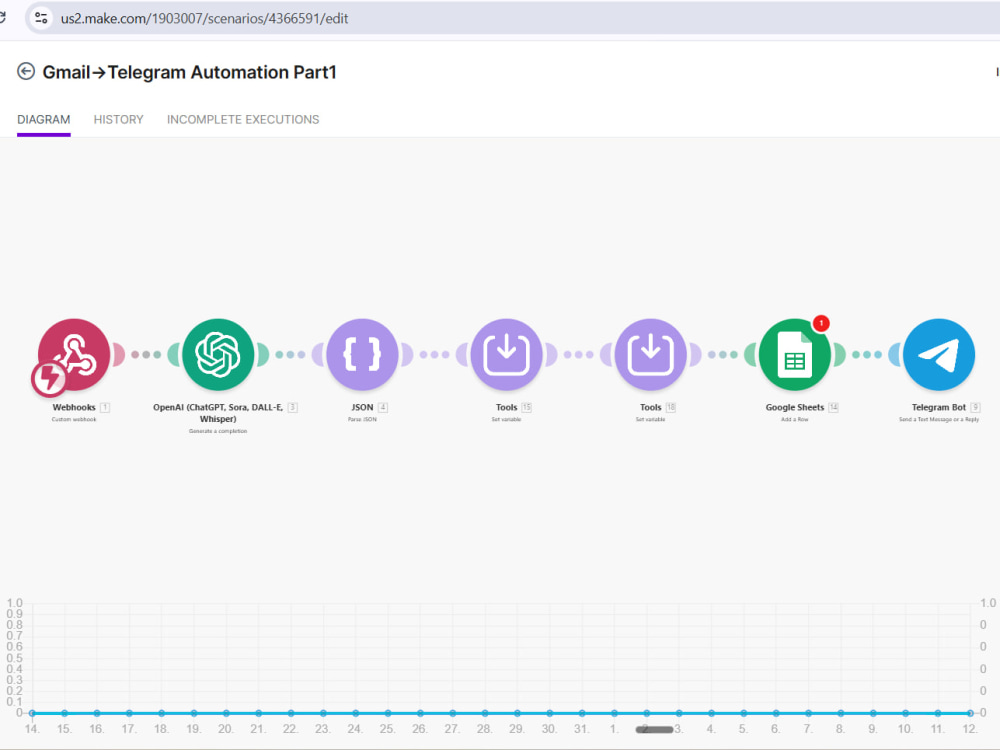Image resolution: width=1000 pixels, height=750 pixels.
Task: Open site information icon in address bar
Action: 41,18
